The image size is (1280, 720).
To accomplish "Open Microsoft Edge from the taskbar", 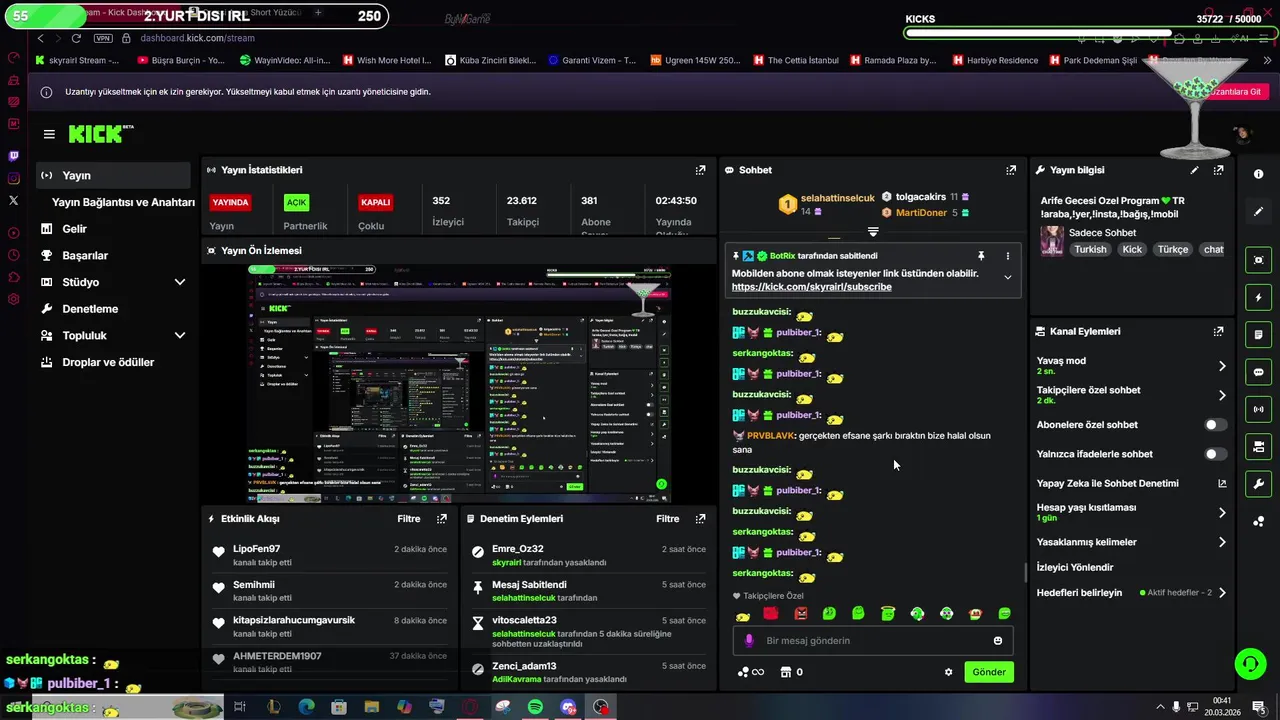I will coord(306,707).
